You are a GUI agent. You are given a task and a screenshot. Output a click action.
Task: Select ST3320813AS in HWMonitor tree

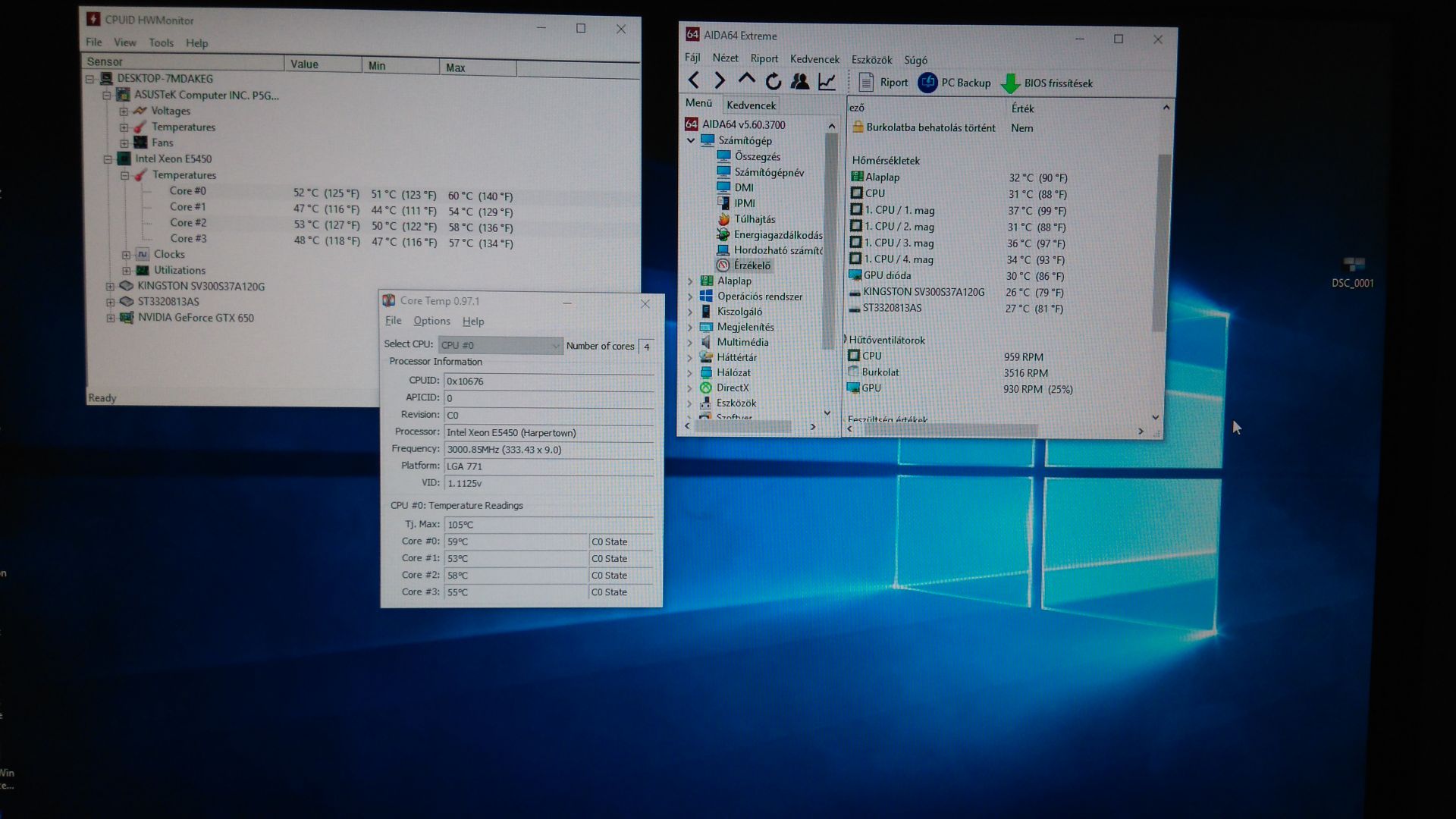(x=168, y=302)
